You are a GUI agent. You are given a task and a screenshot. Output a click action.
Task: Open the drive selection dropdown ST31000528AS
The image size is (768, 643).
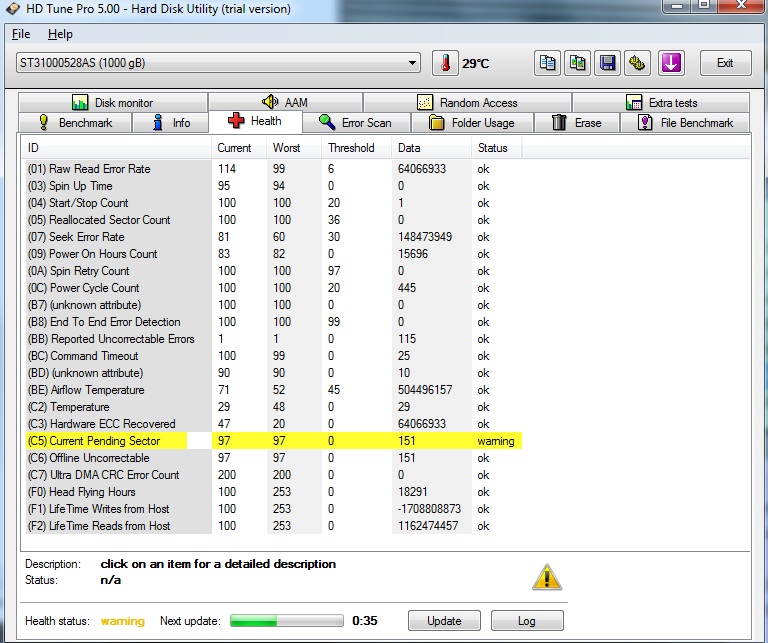(218, 63)
